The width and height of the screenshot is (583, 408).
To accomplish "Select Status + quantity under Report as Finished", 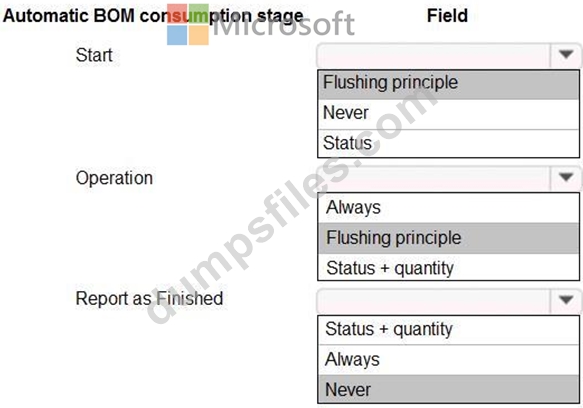I will coord(448,330).
